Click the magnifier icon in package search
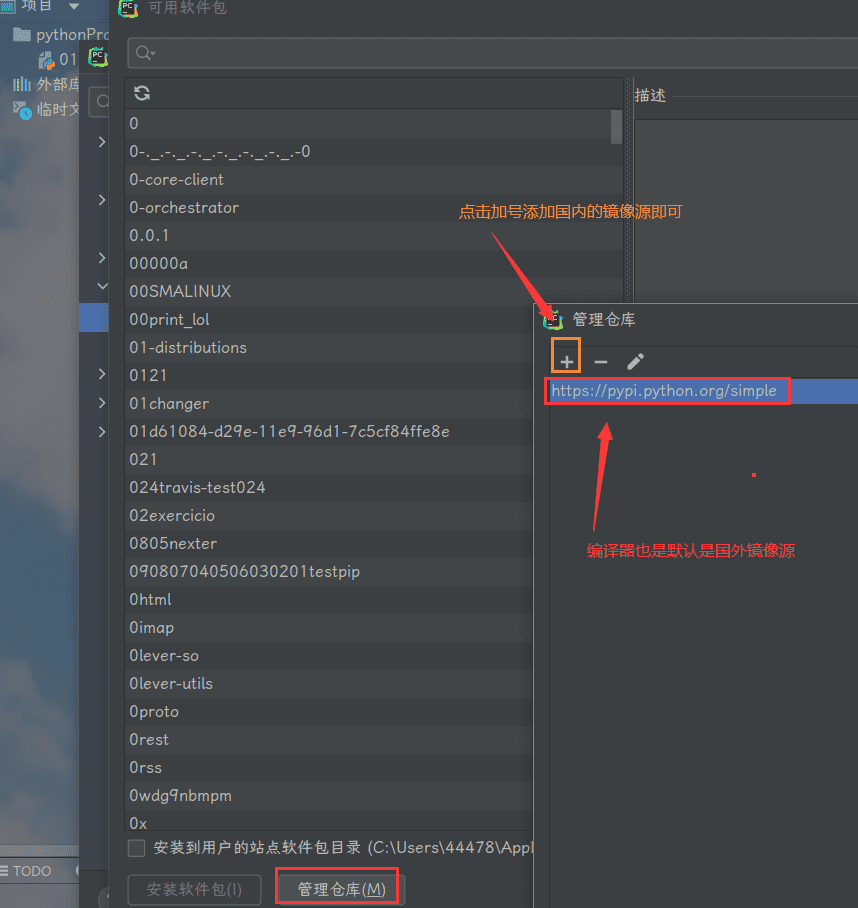The width and height of the screenshot is (858, 908). click(x=145, y=53)
